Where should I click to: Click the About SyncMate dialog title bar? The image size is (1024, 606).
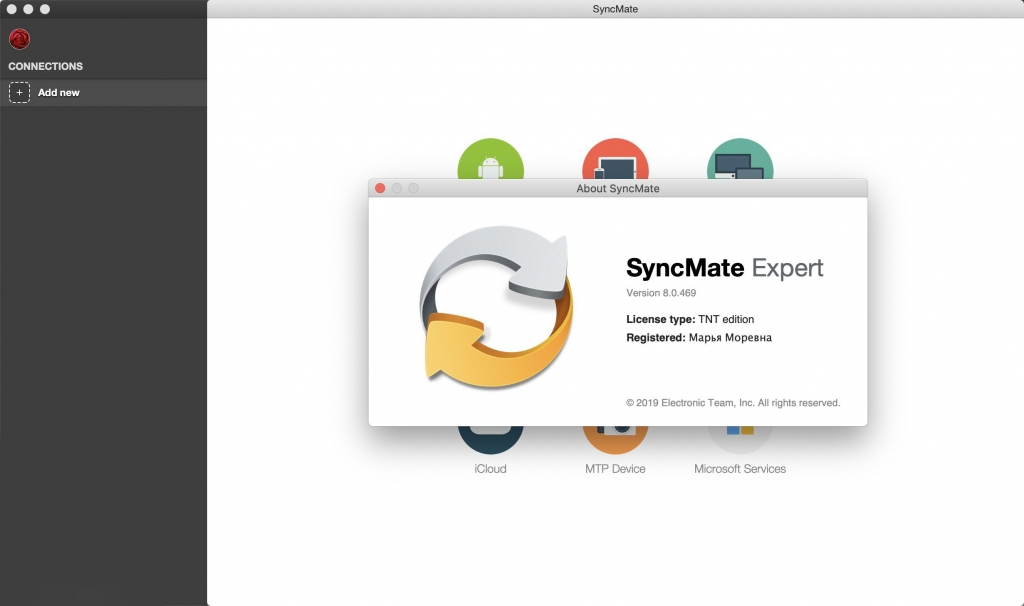click(618, 188)
